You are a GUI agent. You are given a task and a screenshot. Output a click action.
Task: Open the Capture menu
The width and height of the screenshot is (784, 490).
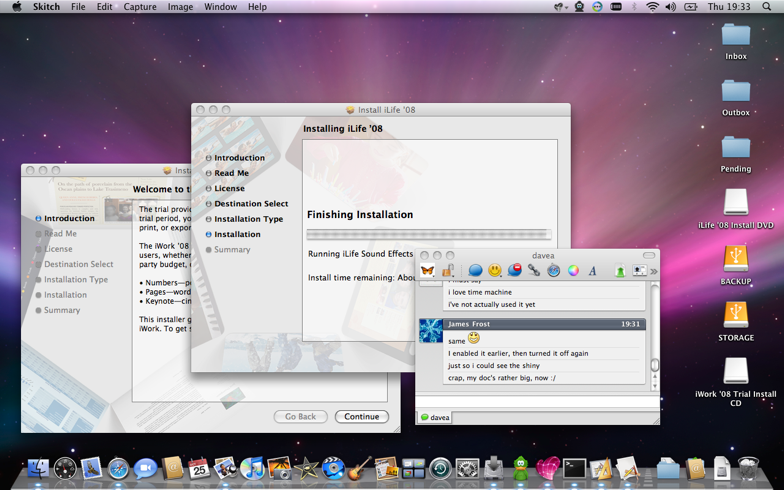[140, 7]
